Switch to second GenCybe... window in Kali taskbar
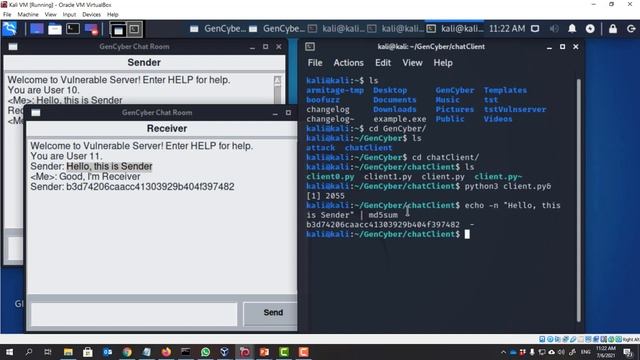This screenshot has height=360, width=640. pos(277,29)
